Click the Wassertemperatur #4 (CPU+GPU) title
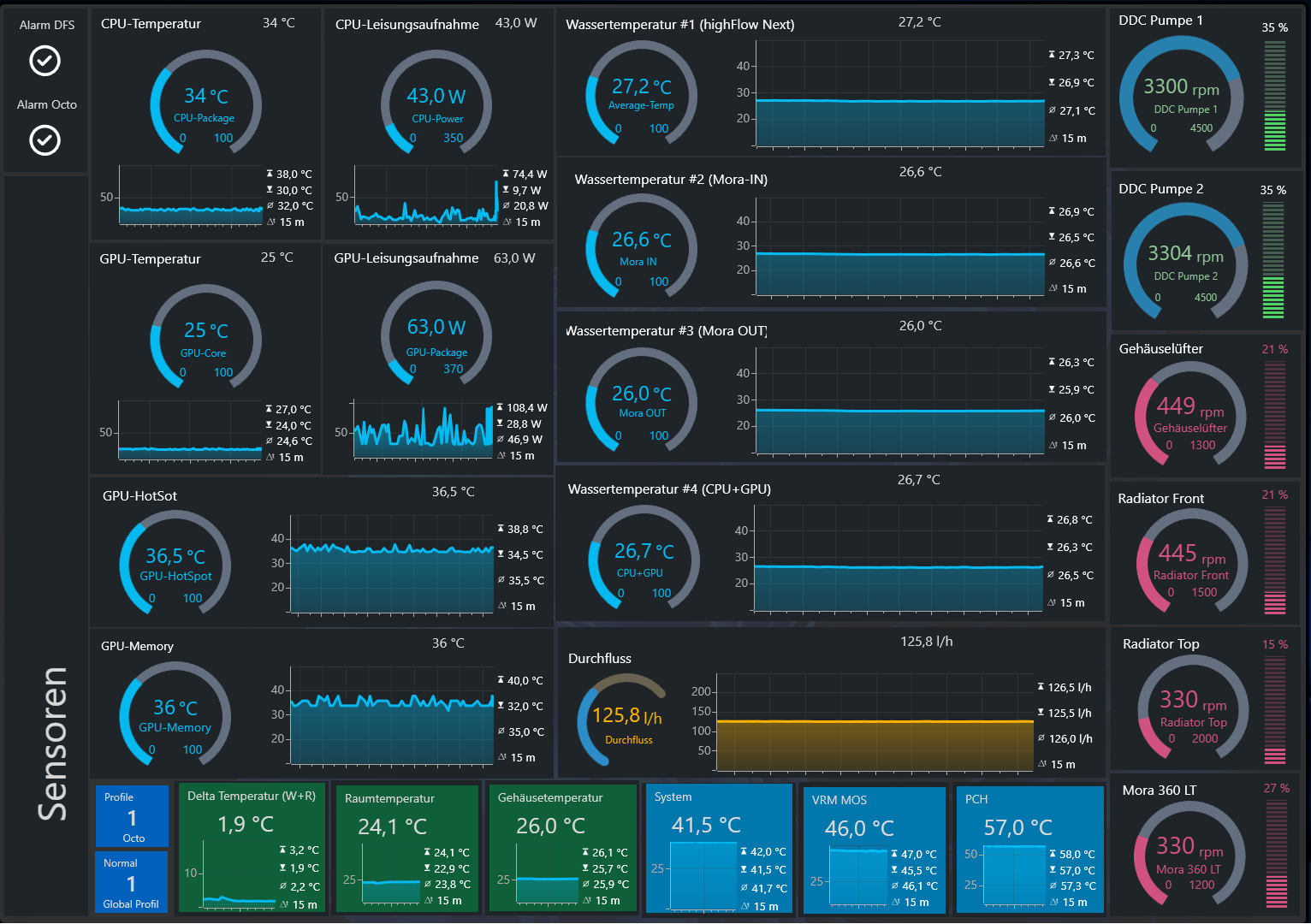Image resolution: width=1311 pixels, height=924 pixels. pyautogui.click(x=669, y=489)
